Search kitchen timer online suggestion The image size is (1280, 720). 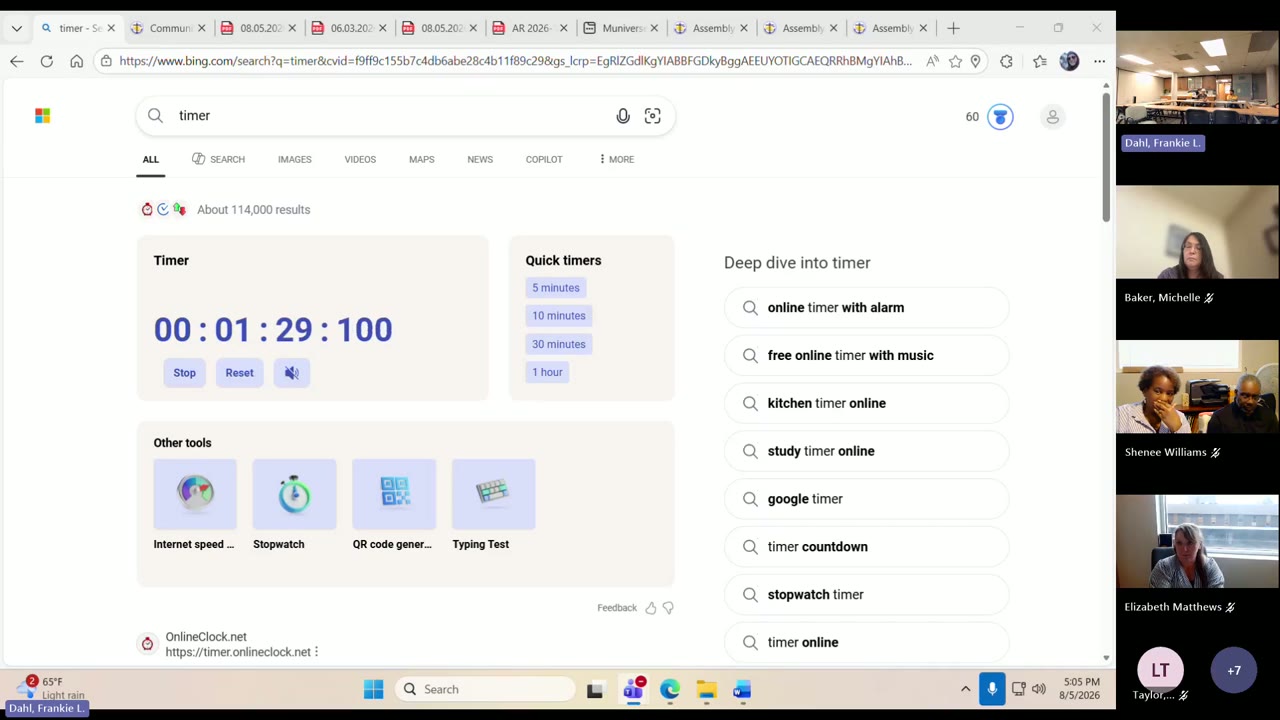(866, 403)
